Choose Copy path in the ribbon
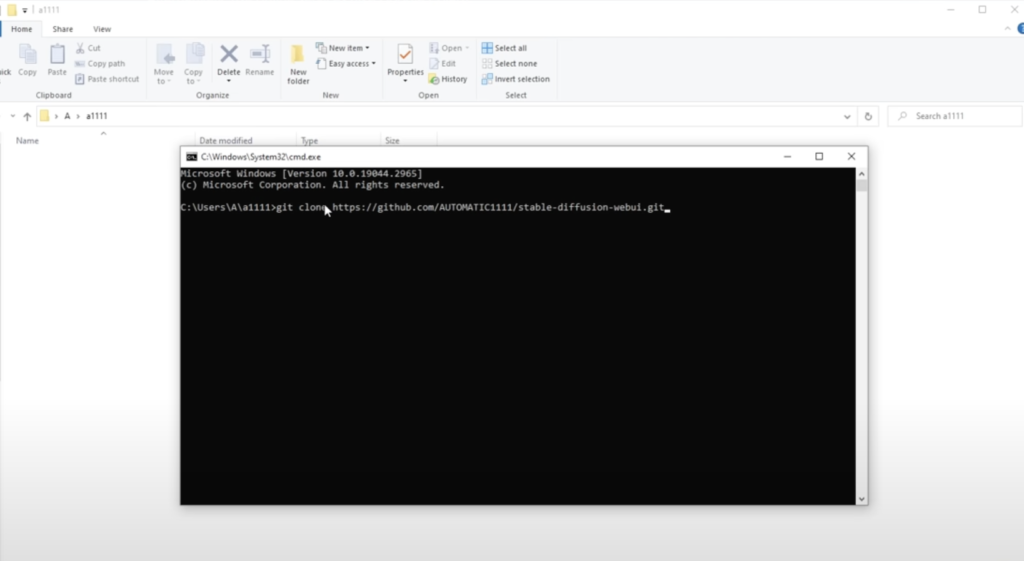Screen dimensions: 1024x561 100,63
